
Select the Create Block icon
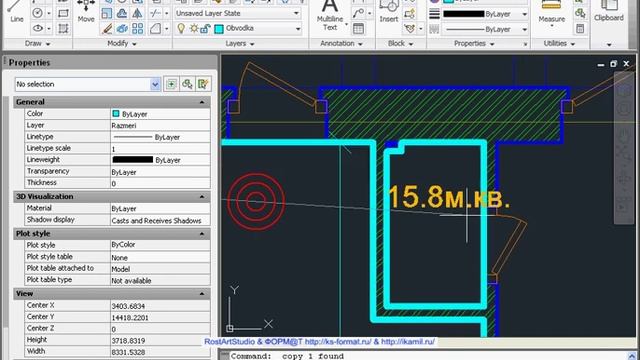point(409,14)
